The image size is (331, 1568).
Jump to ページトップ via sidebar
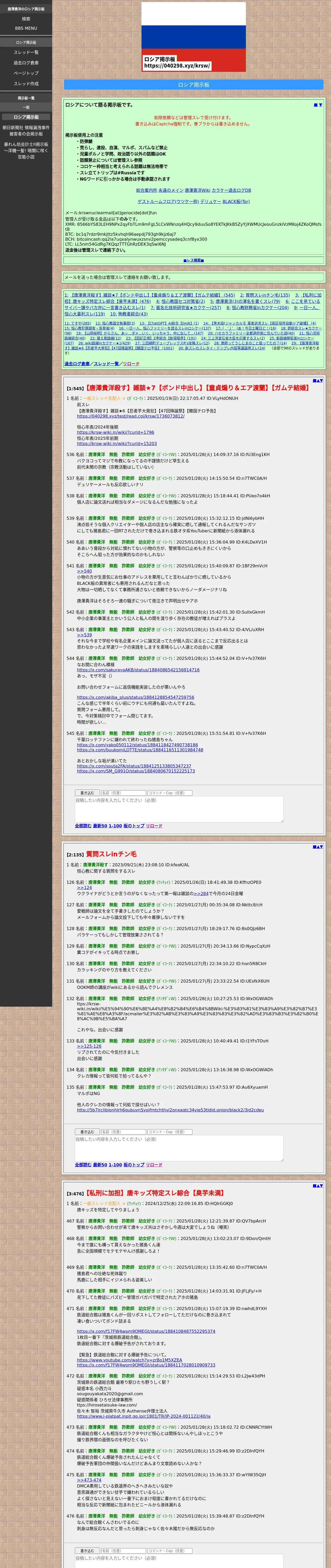[26, 73]
